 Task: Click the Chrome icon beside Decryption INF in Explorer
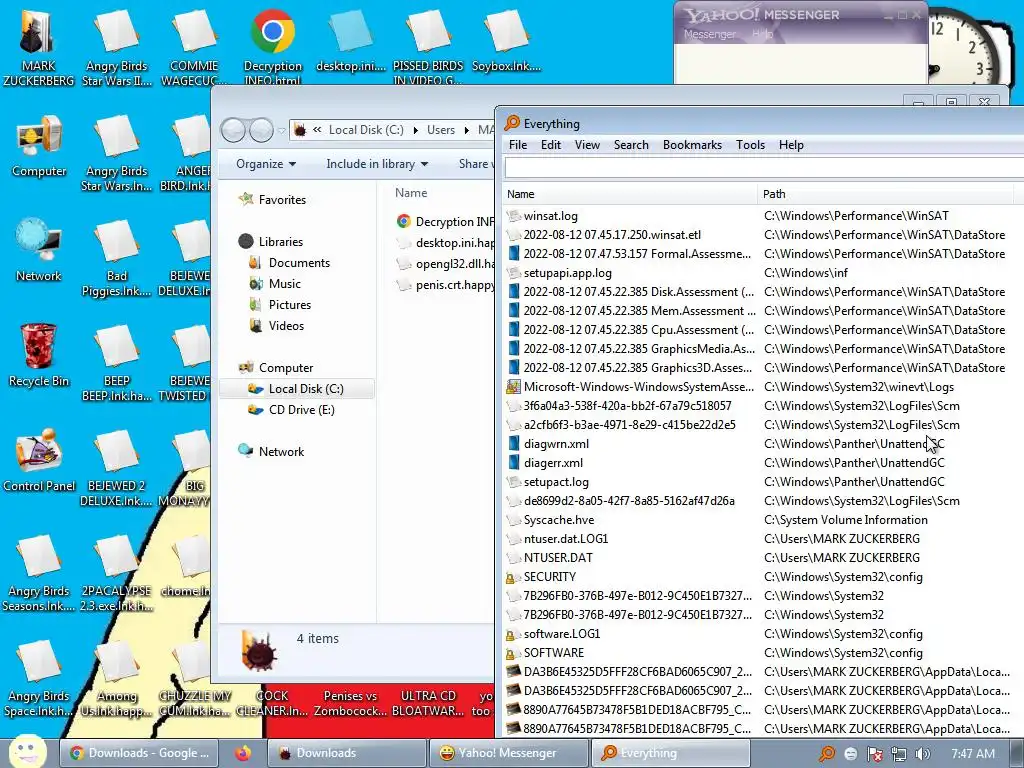pyautogui.click(x=404, y=221)
